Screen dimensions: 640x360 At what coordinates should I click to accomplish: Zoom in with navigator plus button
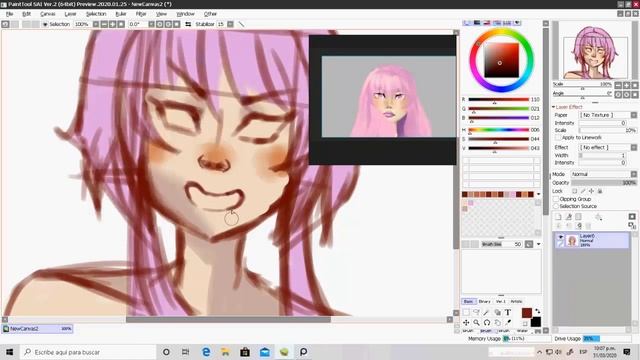(x=626, y=85)
